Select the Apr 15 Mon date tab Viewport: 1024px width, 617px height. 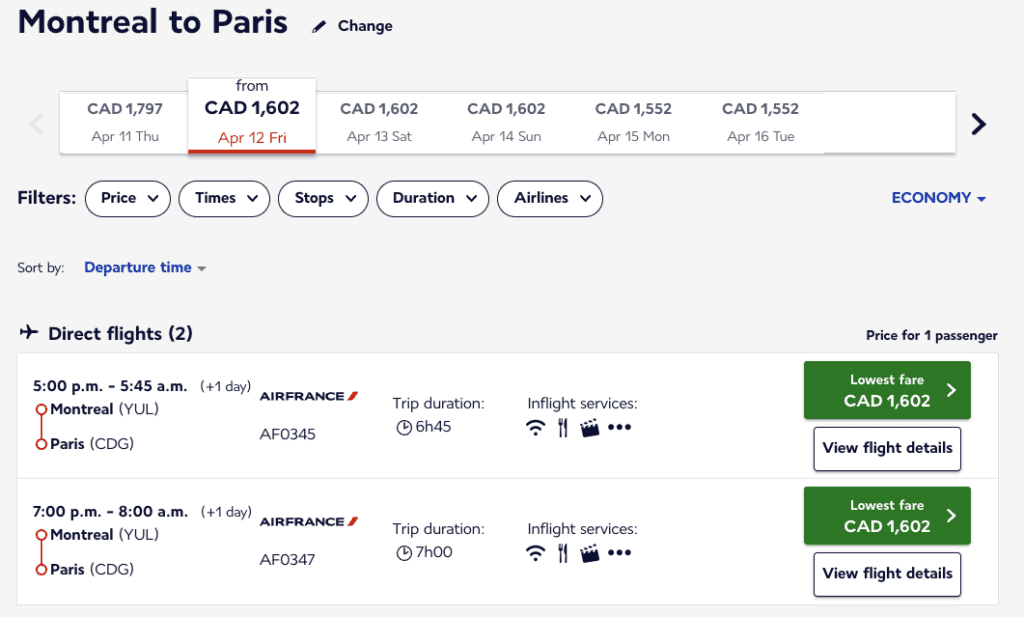(634, 121)
